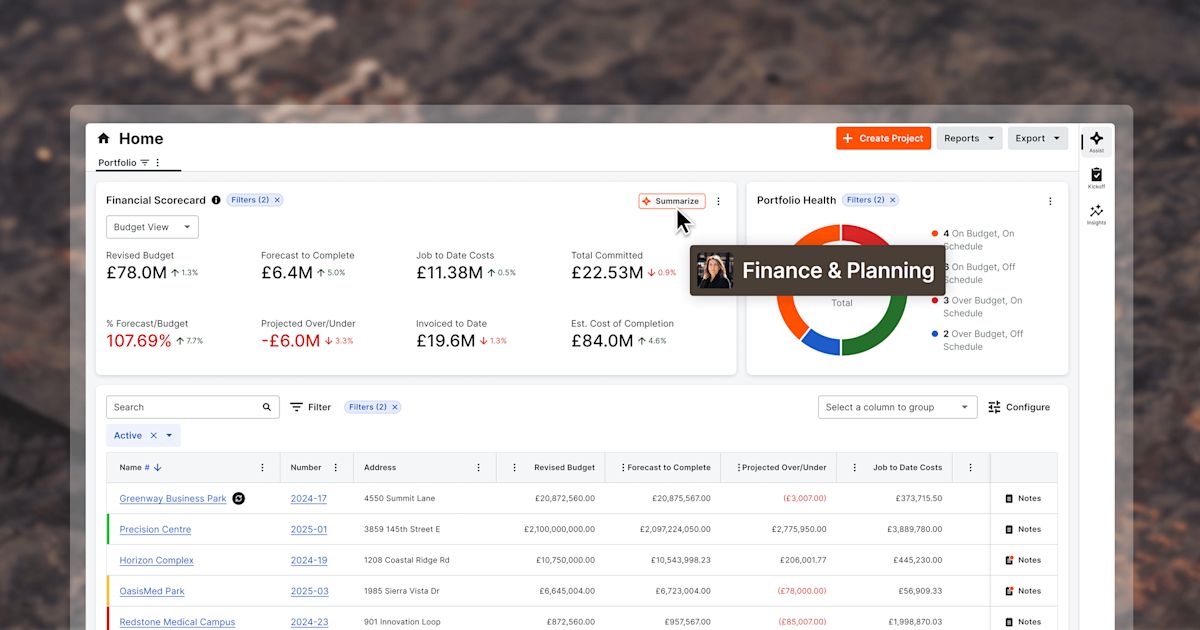Screen dimensions: 1200x630
Task: Open Notes for Horizon Complex
Action: (x=1023, y=560)
